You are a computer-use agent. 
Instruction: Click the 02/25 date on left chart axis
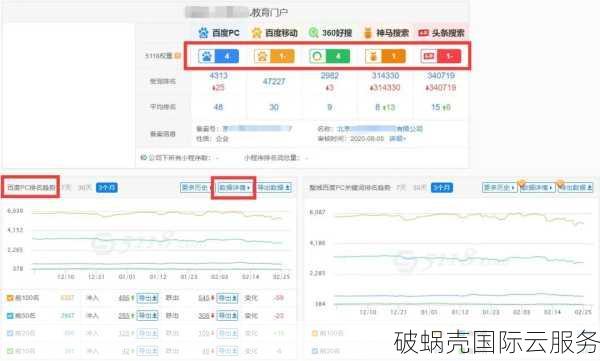(281, 277)
